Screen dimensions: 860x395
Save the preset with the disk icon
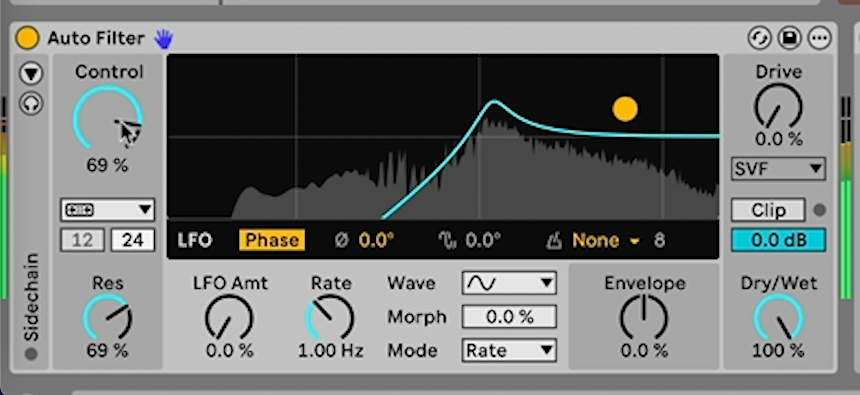click(790, 38)
